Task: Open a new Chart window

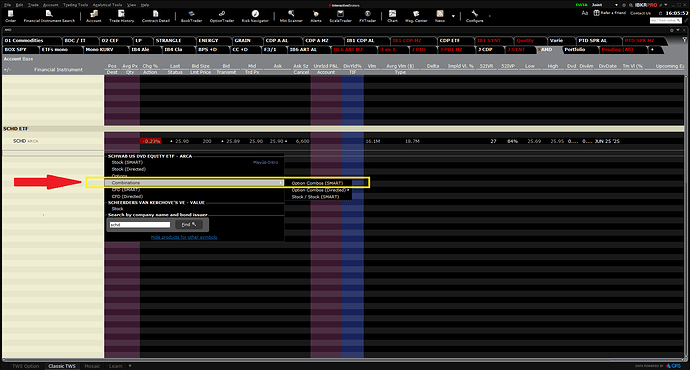Action: click(x=392, y=16)
